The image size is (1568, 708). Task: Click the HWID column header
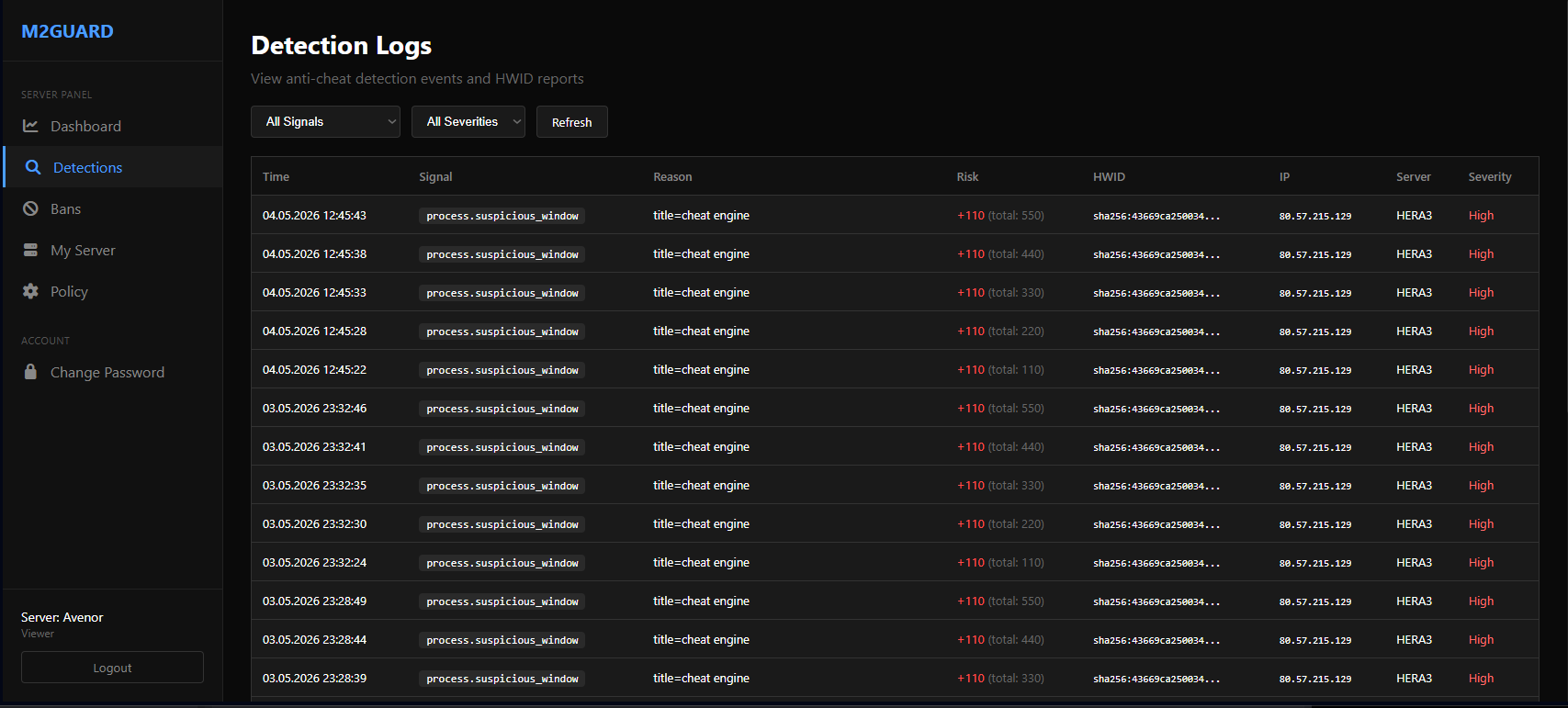[x=1109, y=176]
